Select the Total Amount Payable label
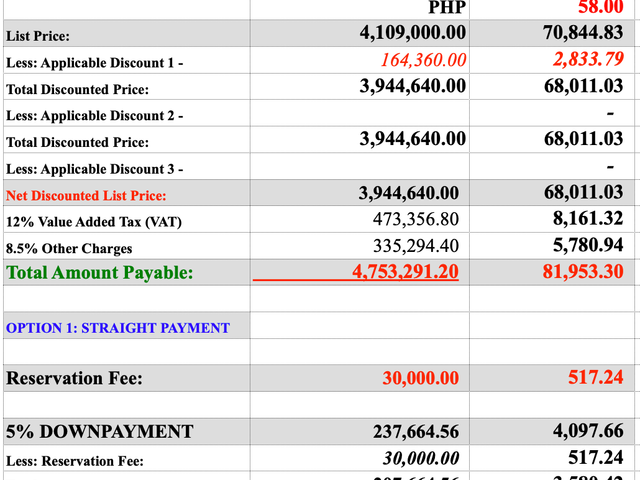640x480 pixels. click(x=100, y=272)
